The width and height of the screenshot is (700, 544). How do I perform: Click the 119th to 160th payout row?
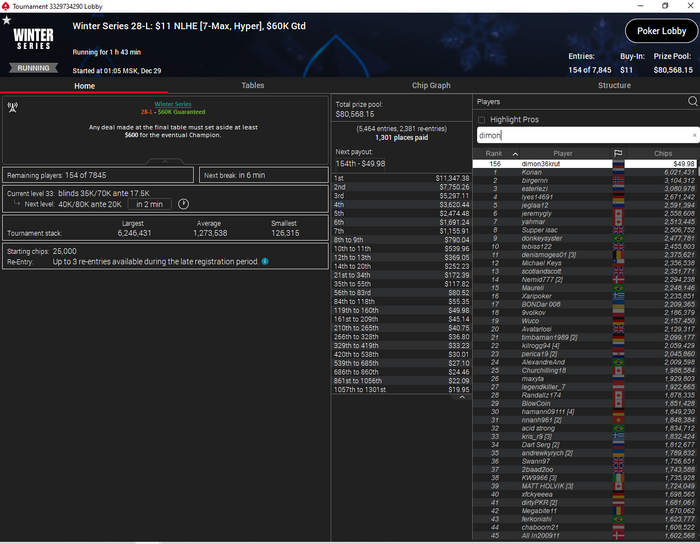pos(401,310)
